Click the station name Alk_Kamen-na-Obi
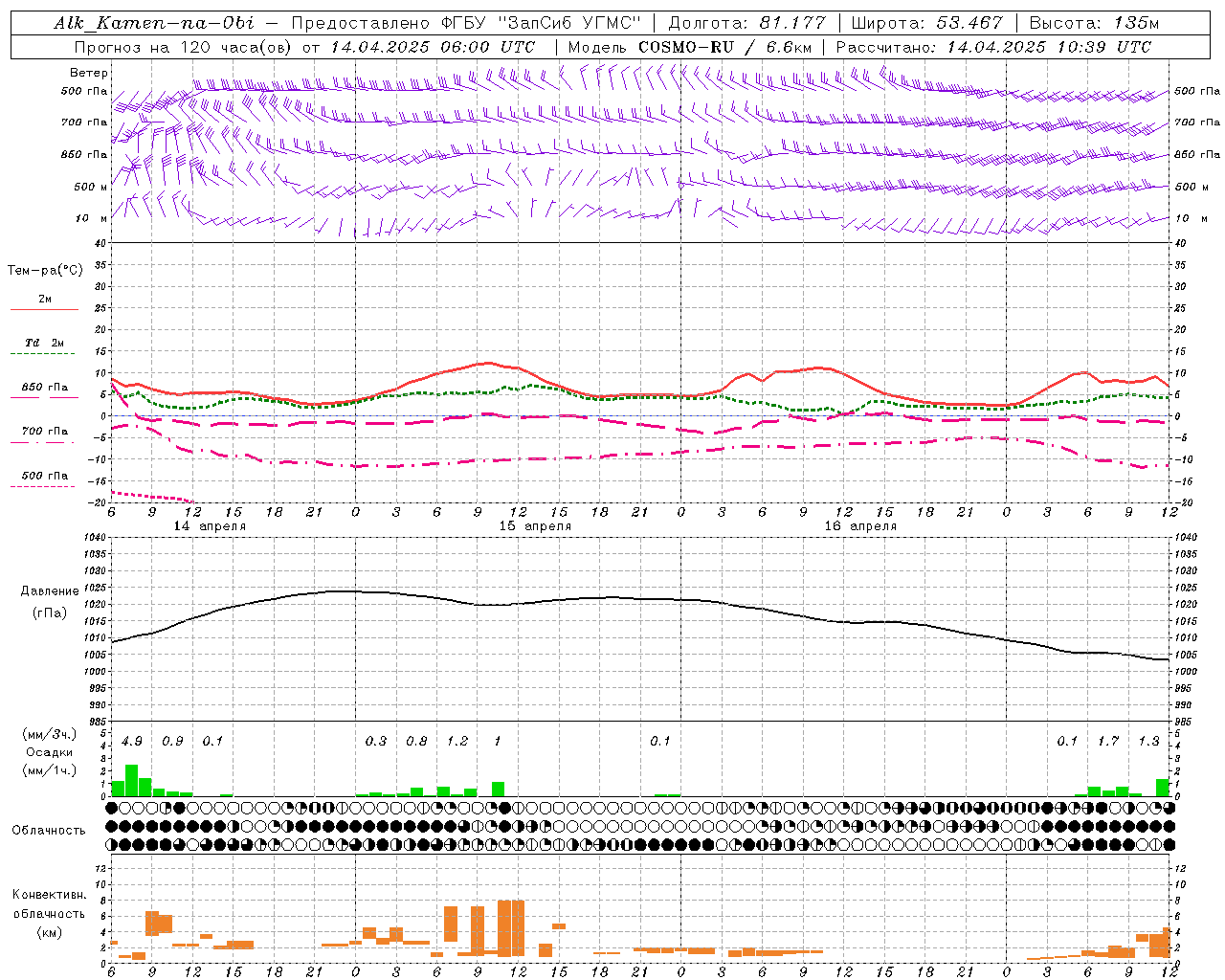The width and height of the screenshot is (1225, 980). (x=154, y=23)
